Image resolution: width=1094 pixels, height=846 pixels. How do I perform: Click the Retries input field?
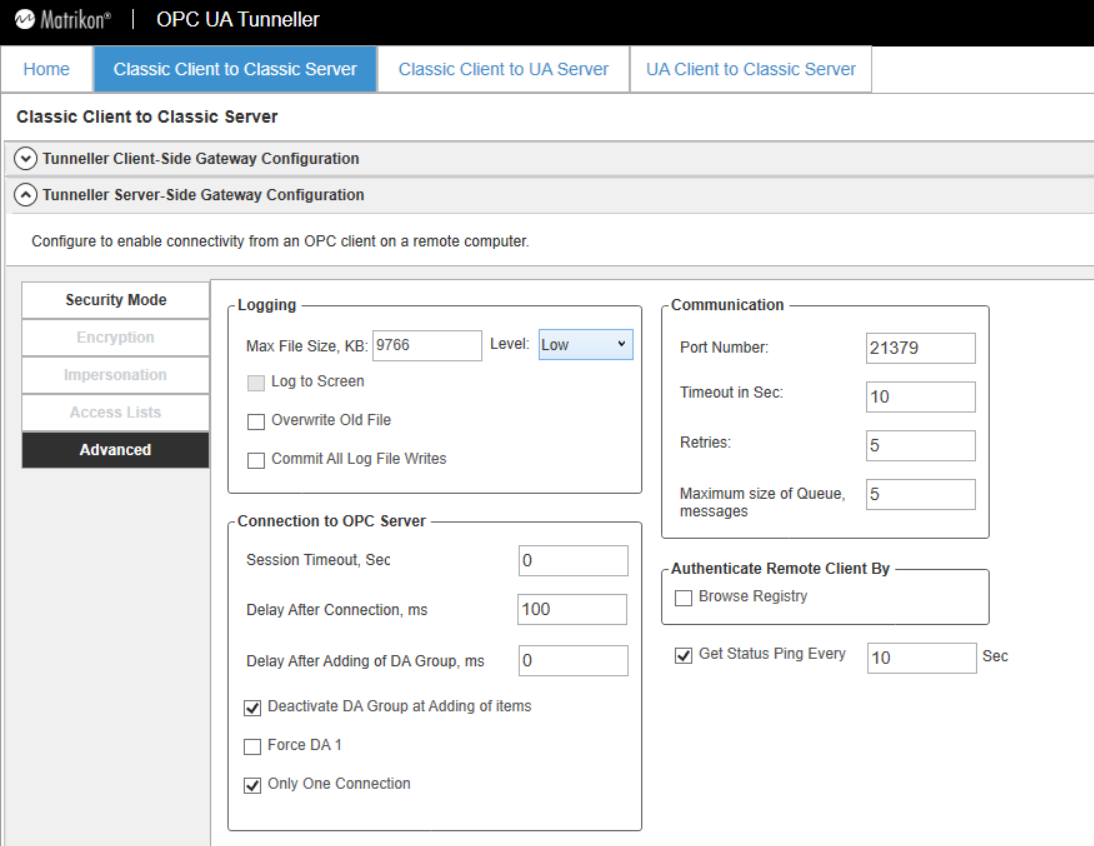tap(920, 445)
